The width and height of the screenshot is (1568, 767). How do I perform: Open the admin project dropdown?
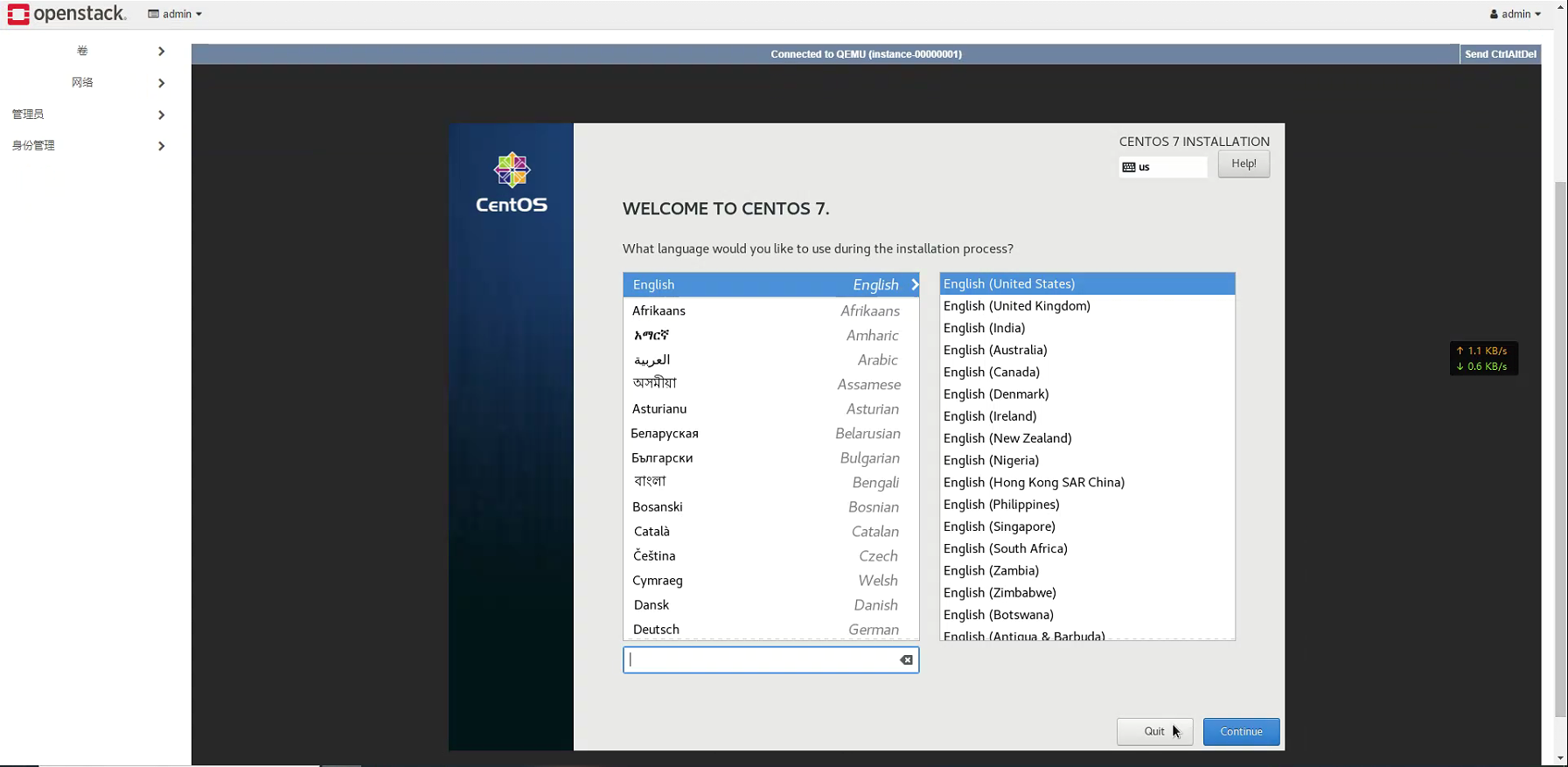(175, 14)
